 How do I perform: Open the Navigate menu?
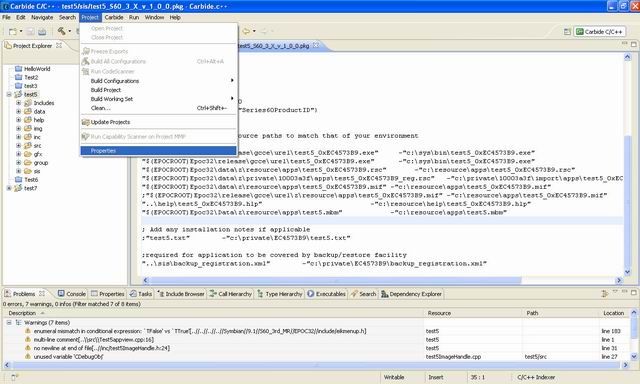(42, 18)
